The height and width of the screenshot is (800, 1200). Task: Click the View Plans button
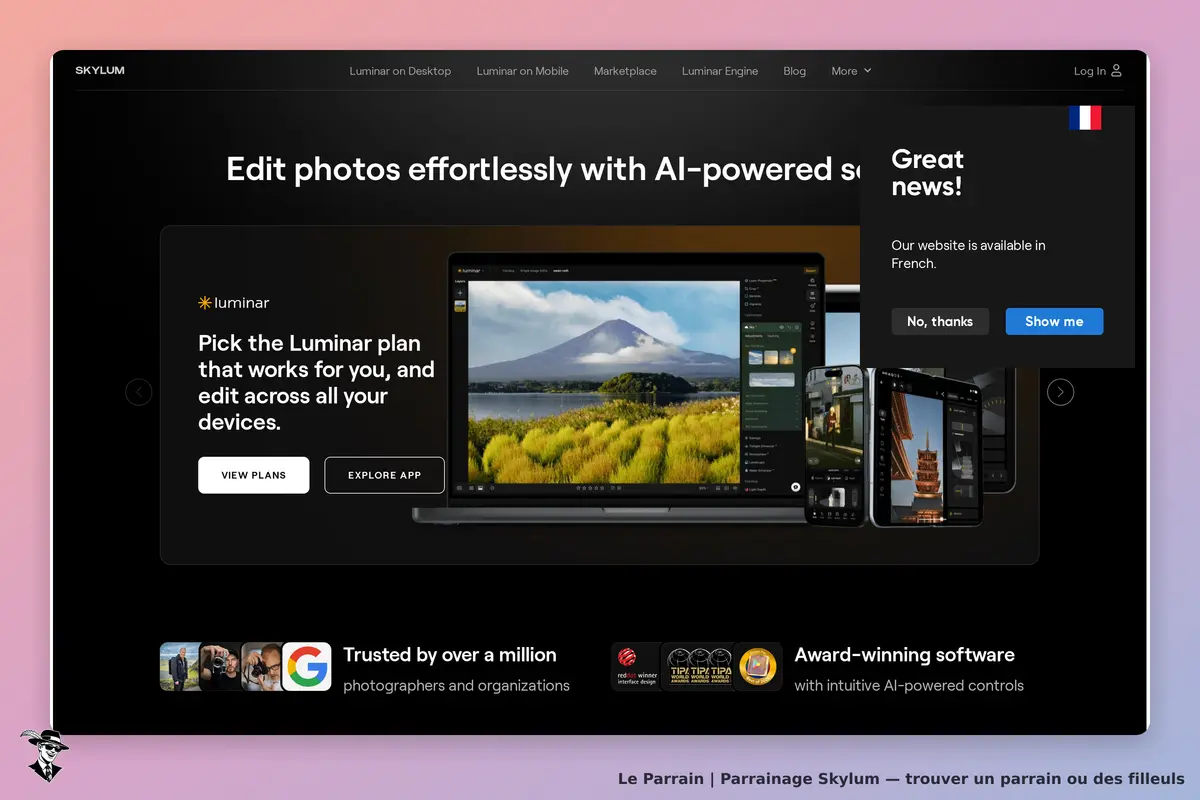[x=254, y=475]
